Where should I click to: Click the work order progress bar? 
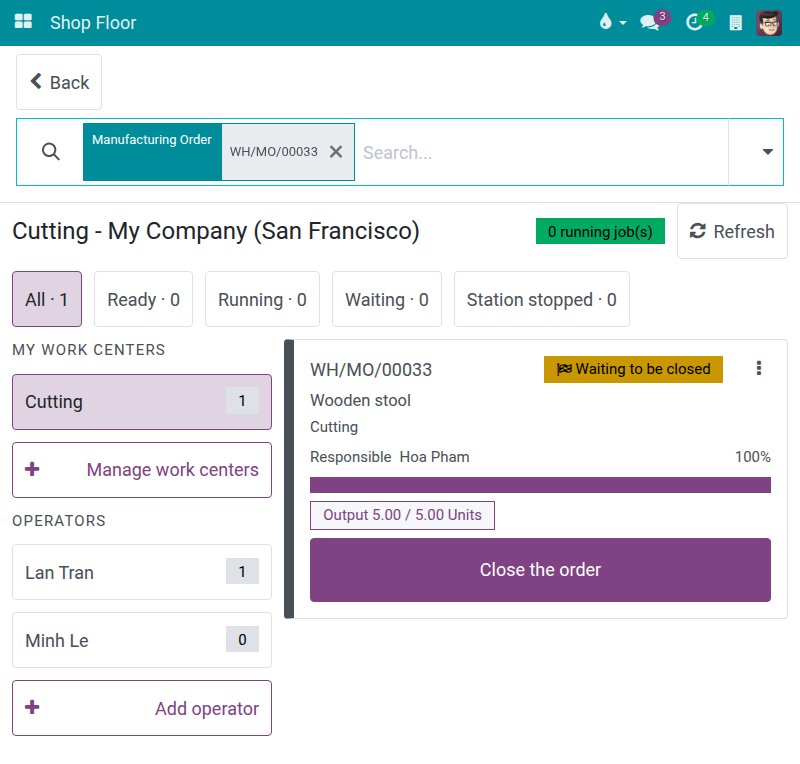click(x=540, y=485)
